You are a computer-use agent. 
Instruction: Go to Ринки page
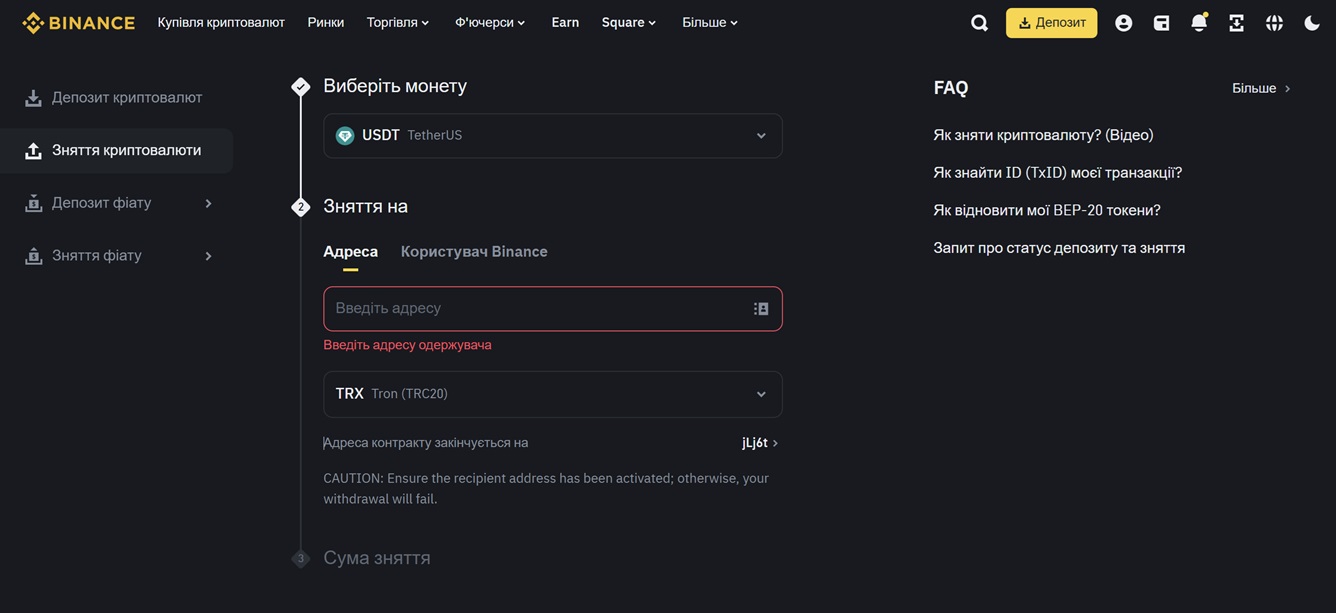point(326,22)
